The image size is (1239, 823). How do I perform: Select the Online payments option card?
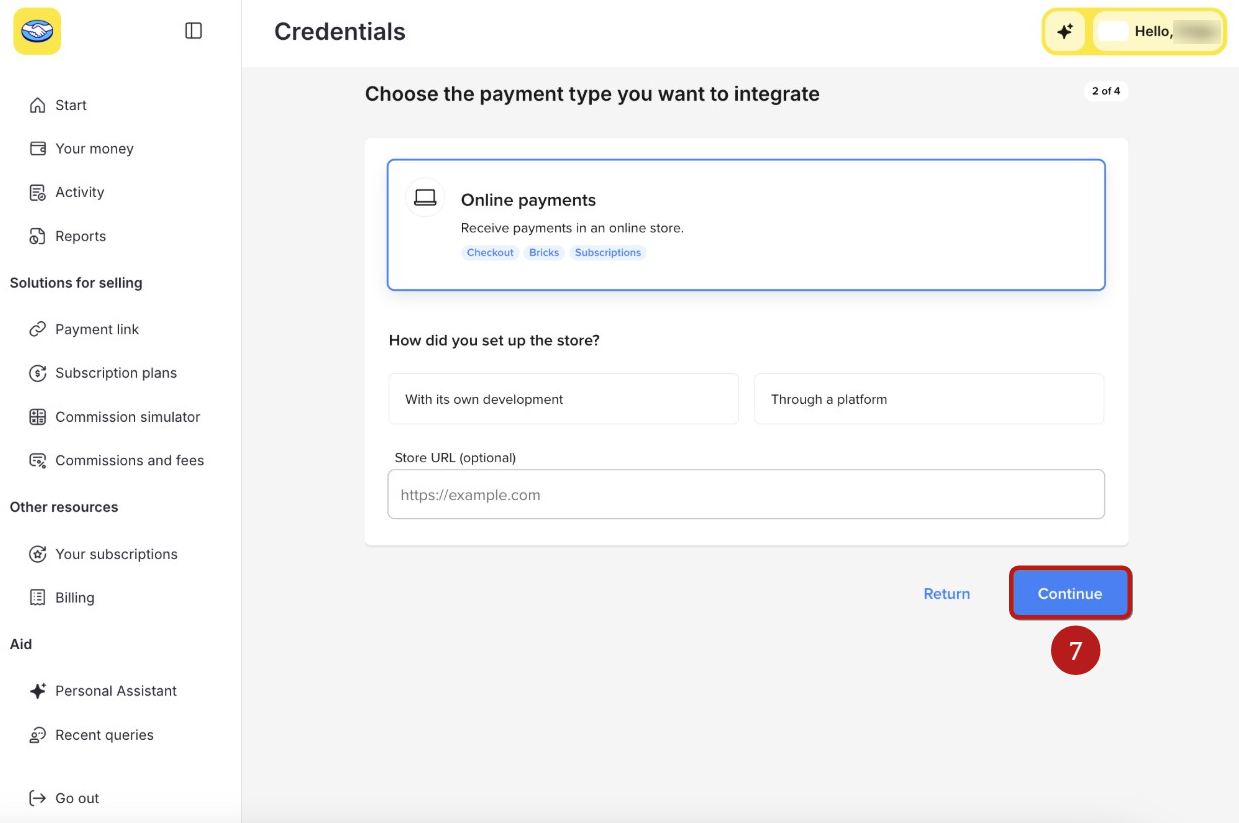point(746,225)
